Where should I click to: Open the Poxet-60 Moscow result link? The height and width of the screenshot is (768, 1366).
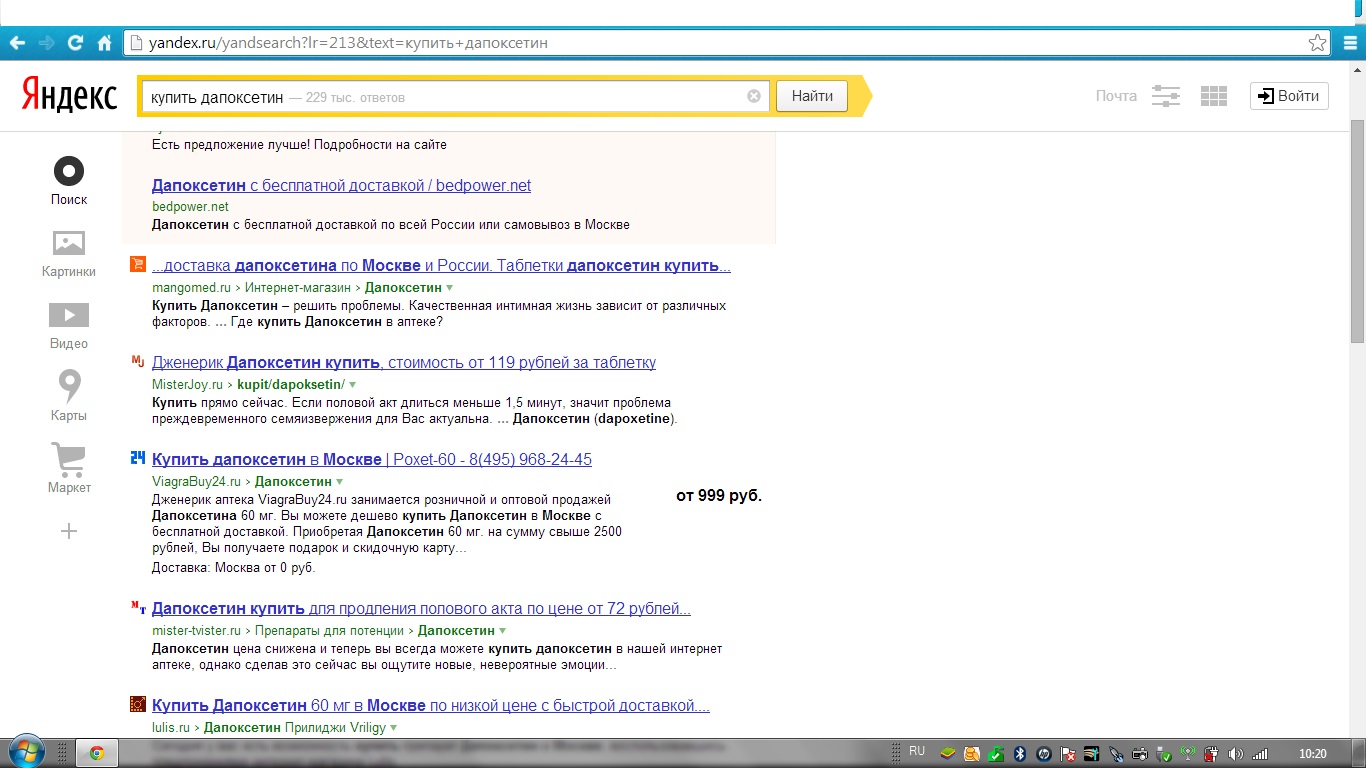point(372,459)
